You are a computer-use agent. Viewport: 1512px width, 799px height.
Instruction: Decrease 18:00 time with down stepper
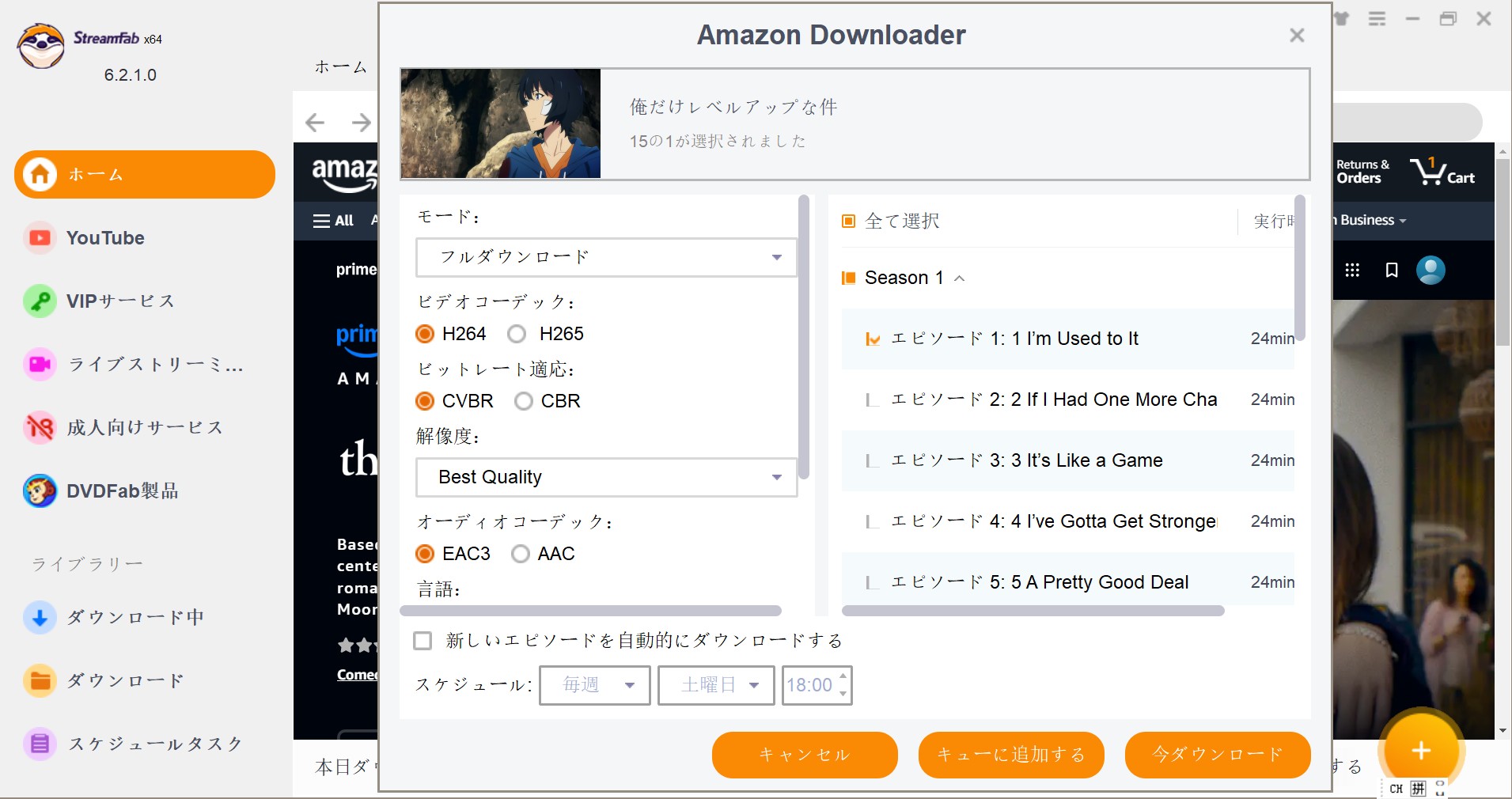click(x=843, y=694)
